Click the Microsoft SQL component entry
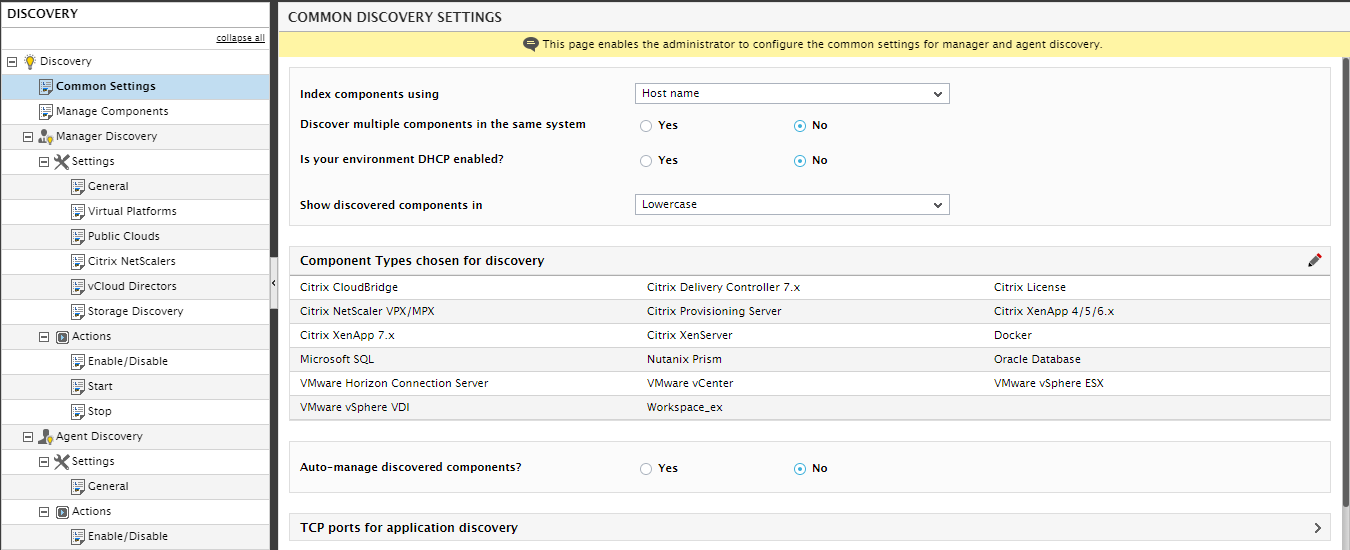Screen dimensions: 1350x550 click(x=337, y=359)
